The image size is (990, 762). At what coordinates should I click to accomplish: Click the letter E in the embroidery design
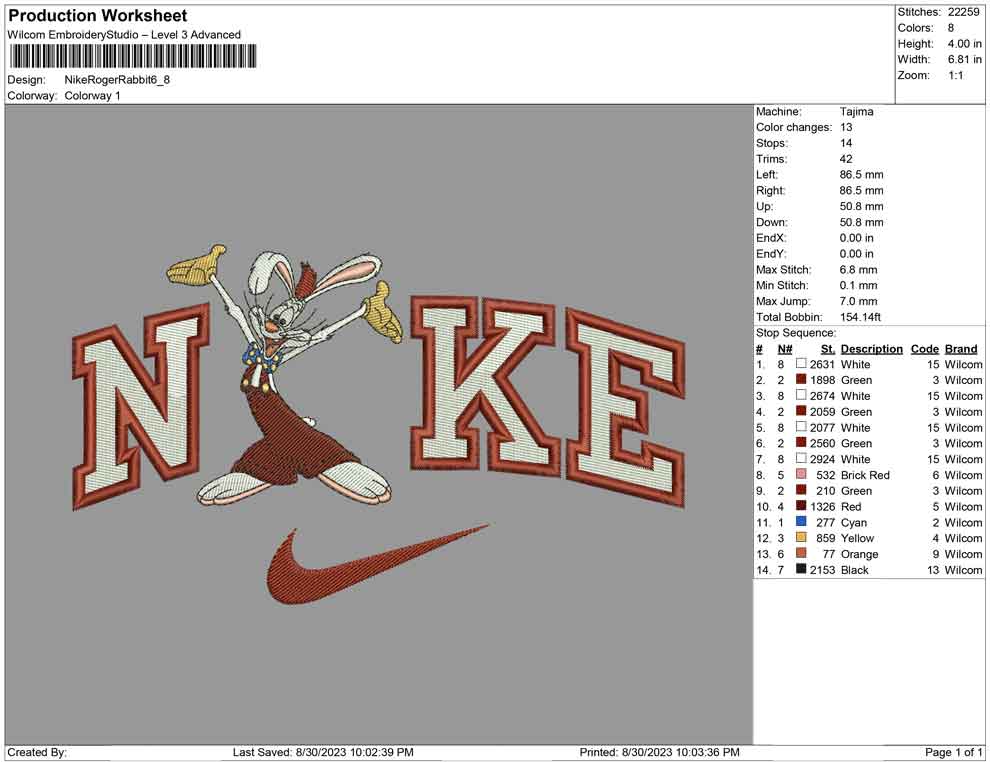tap(625, 407)
